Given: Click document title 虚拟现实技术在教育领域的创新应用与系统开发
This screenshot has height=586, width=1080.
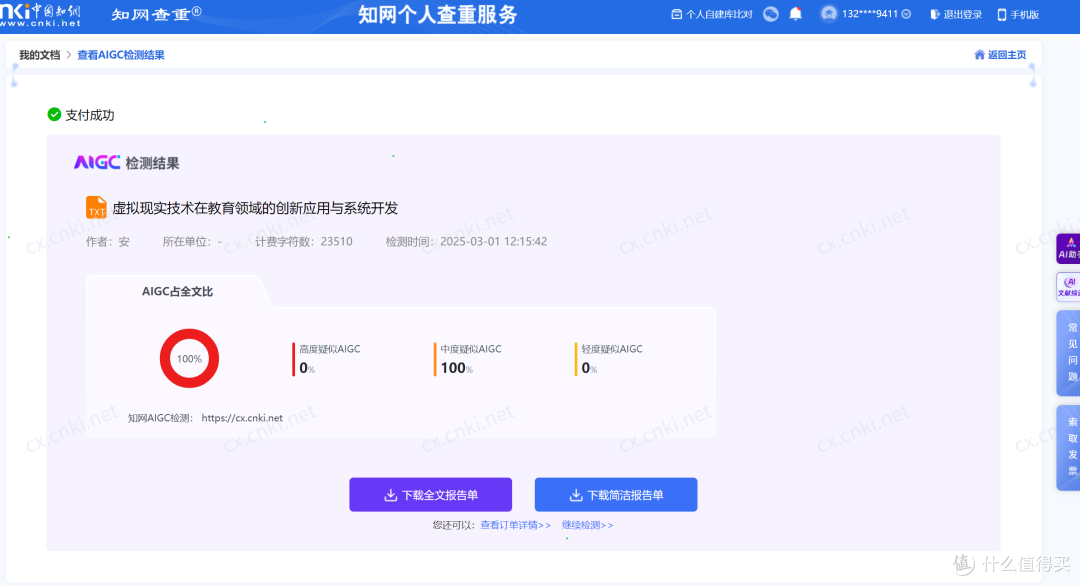Looking at the screenshot, I should point(255,208).
